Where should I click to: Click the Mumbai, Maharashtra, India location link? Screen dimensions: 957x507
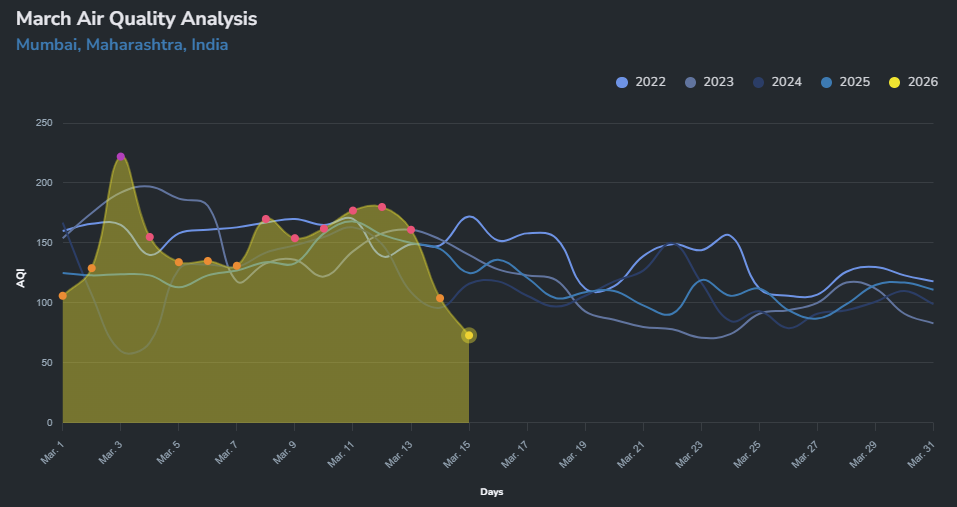[x=122, y=45]
